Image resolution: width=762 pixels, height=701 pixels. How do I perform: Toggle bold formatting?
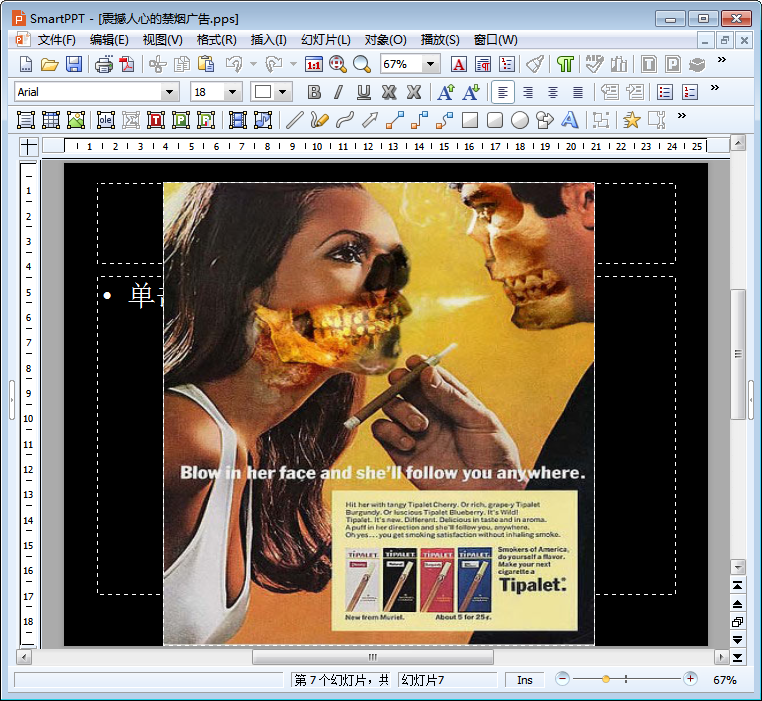click(314, 92)
